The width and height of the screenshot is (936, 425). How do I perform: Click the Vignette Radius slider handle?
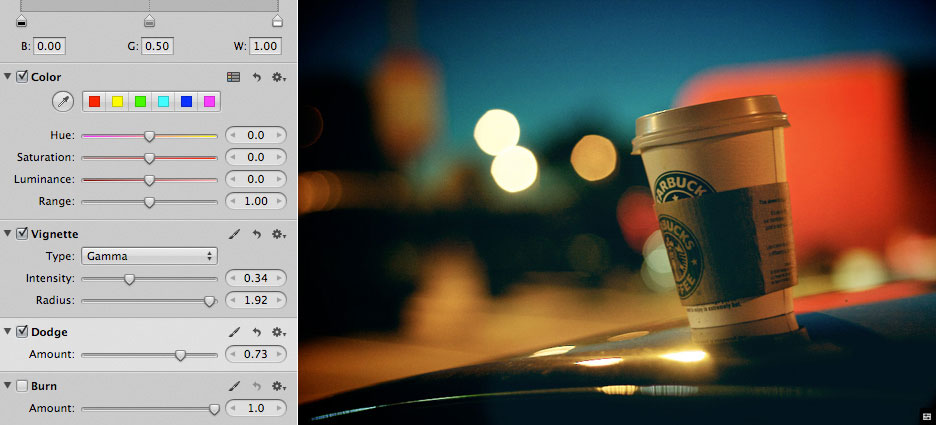tap(210, 301)
